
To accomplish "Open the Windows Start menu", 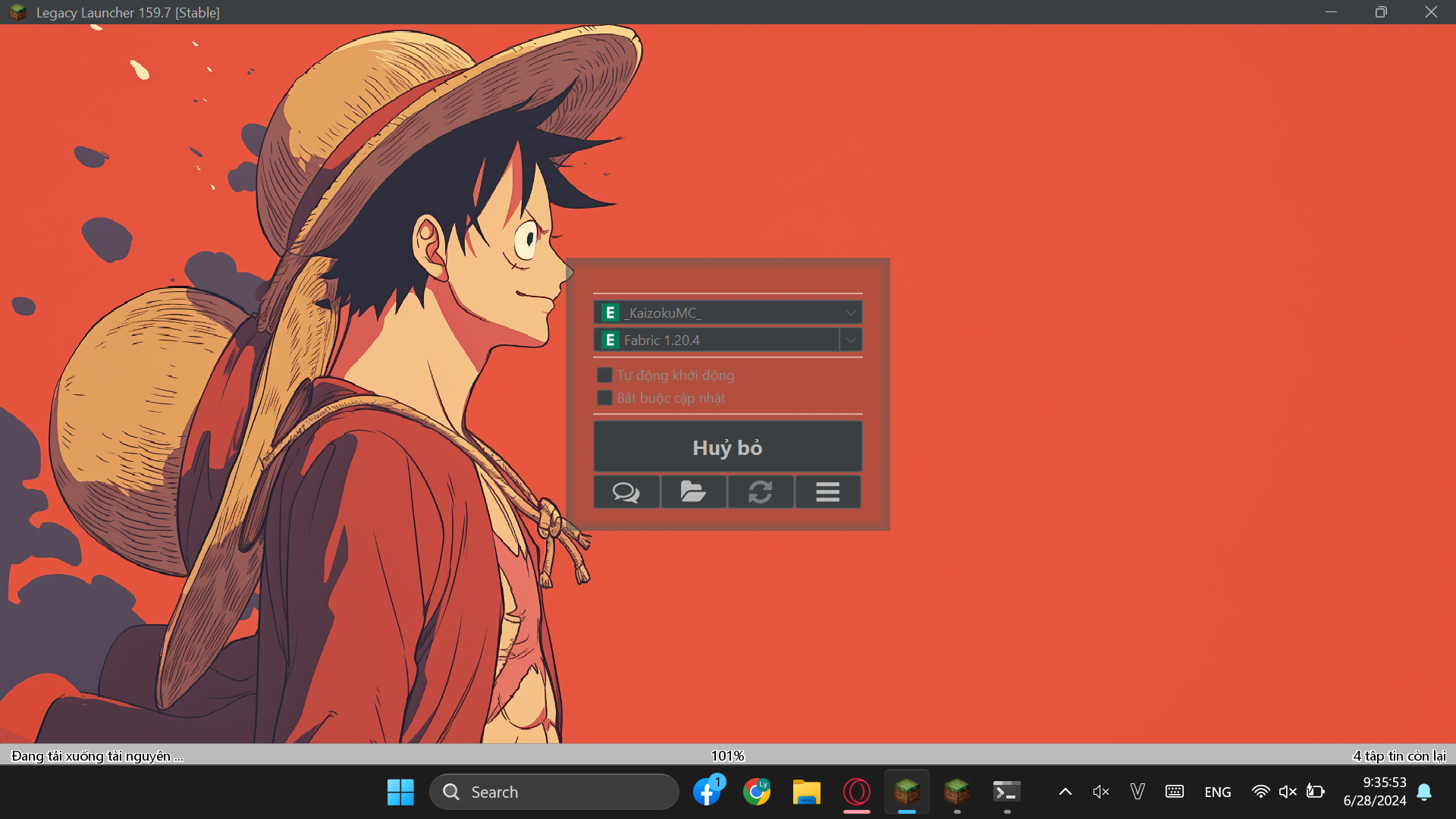I will (x=400, y=792).
